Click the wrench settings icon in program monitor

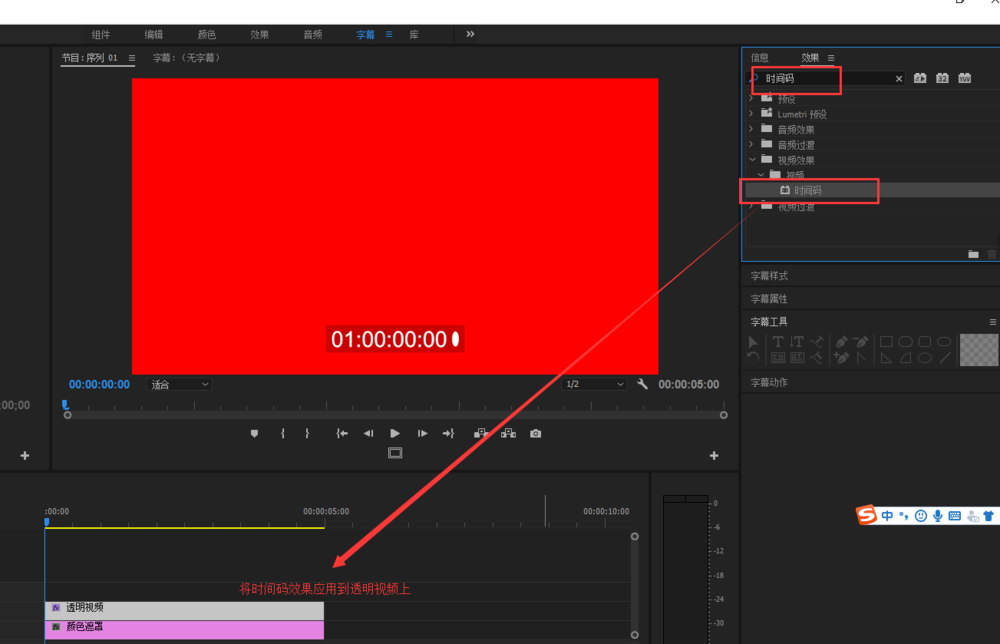[x=642, y=383]
